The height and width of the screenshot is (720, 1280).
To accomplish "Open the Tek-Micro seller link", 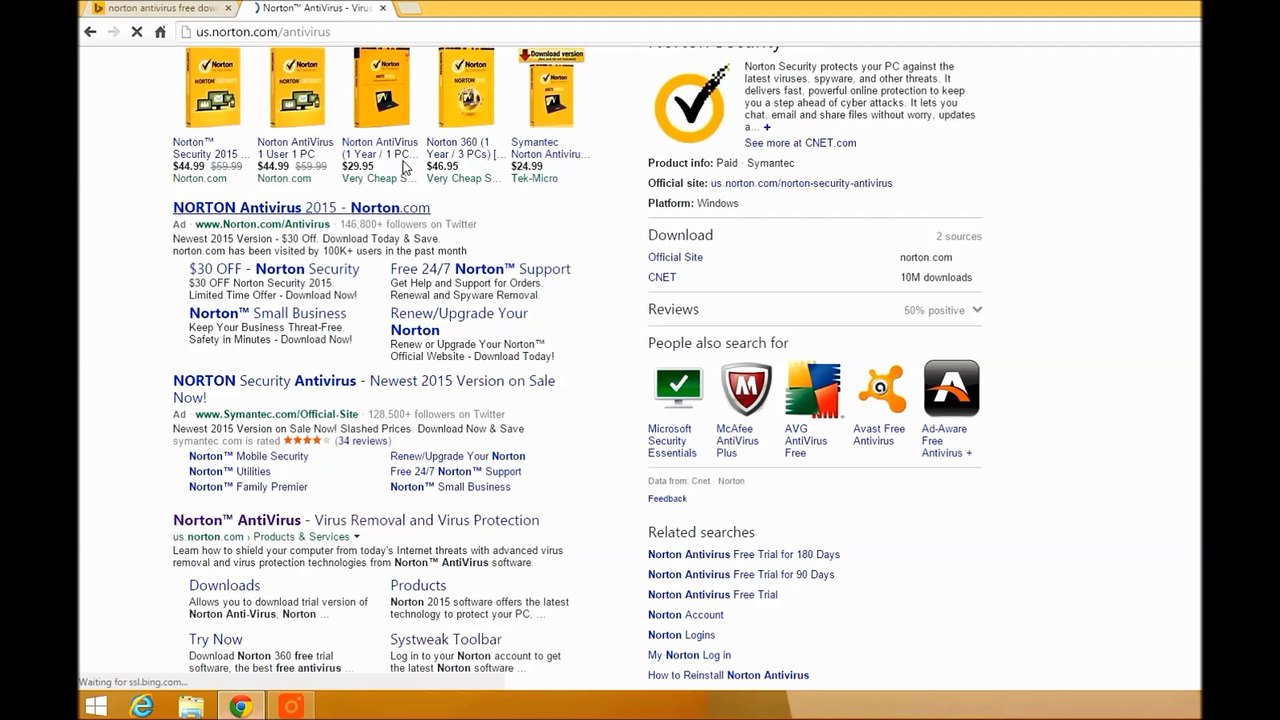I will tap(534, 179).
